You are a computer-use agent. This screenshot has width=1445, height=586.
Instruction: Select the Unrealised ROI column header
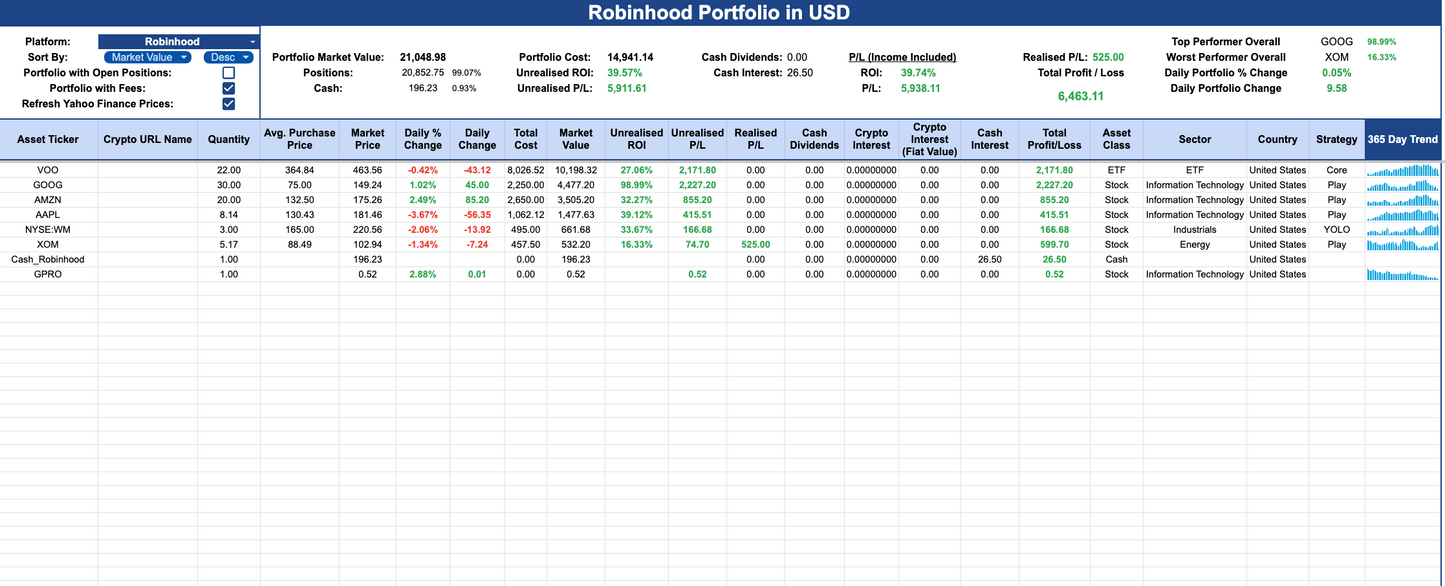(637, 139)
